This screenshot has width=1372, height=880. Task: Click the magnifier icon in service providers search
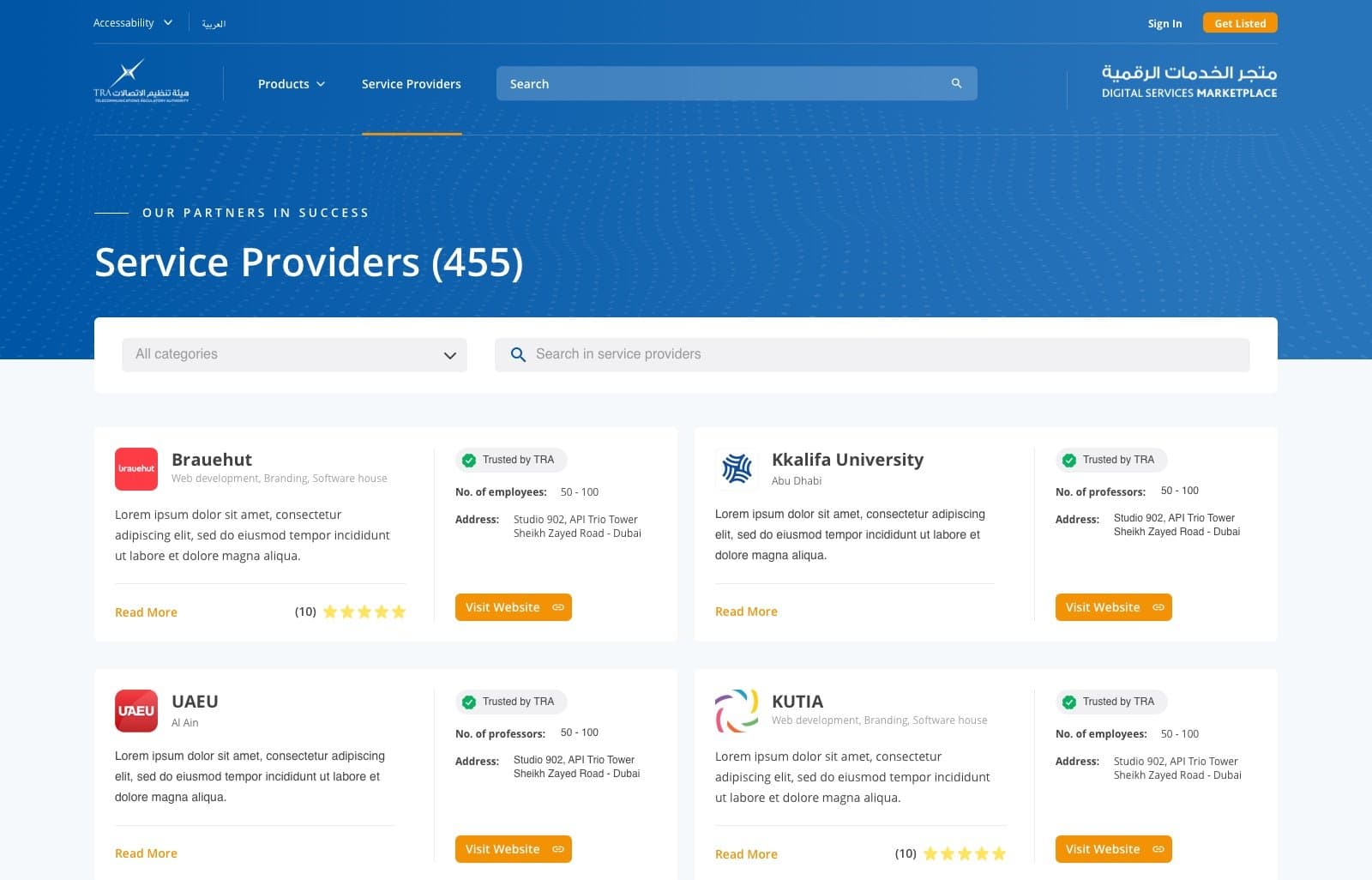518,354
